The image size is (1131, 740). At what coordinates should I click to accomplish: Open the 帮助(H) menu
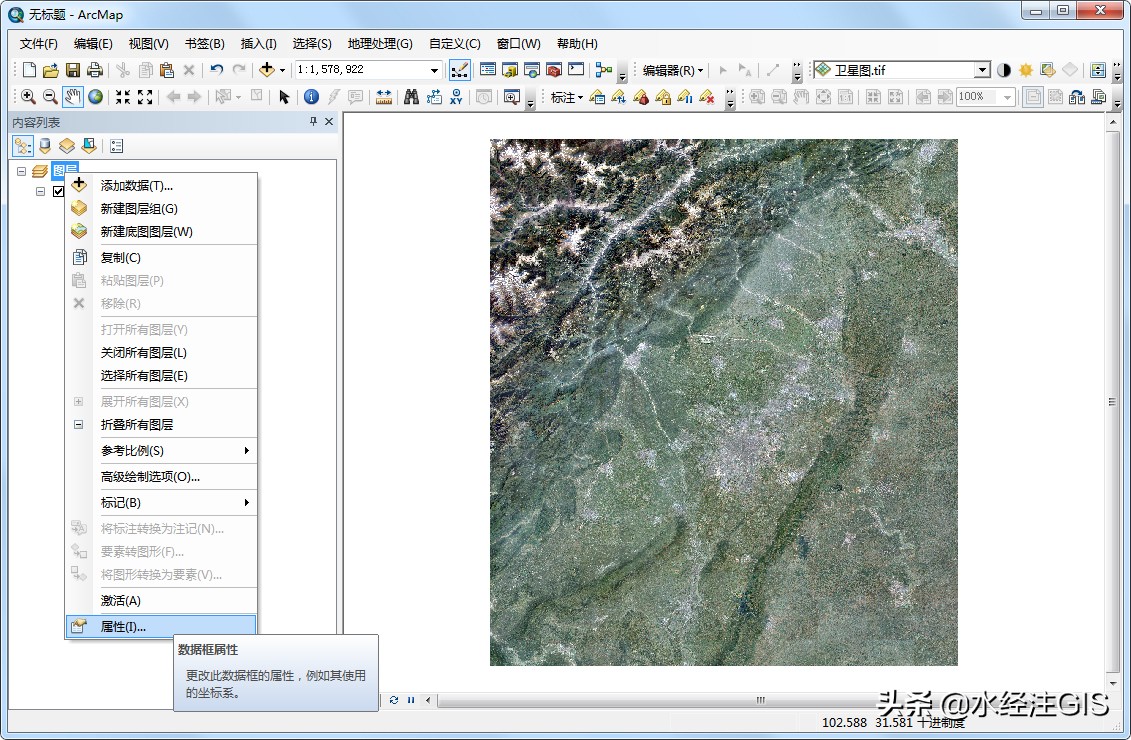pos(577,43)
